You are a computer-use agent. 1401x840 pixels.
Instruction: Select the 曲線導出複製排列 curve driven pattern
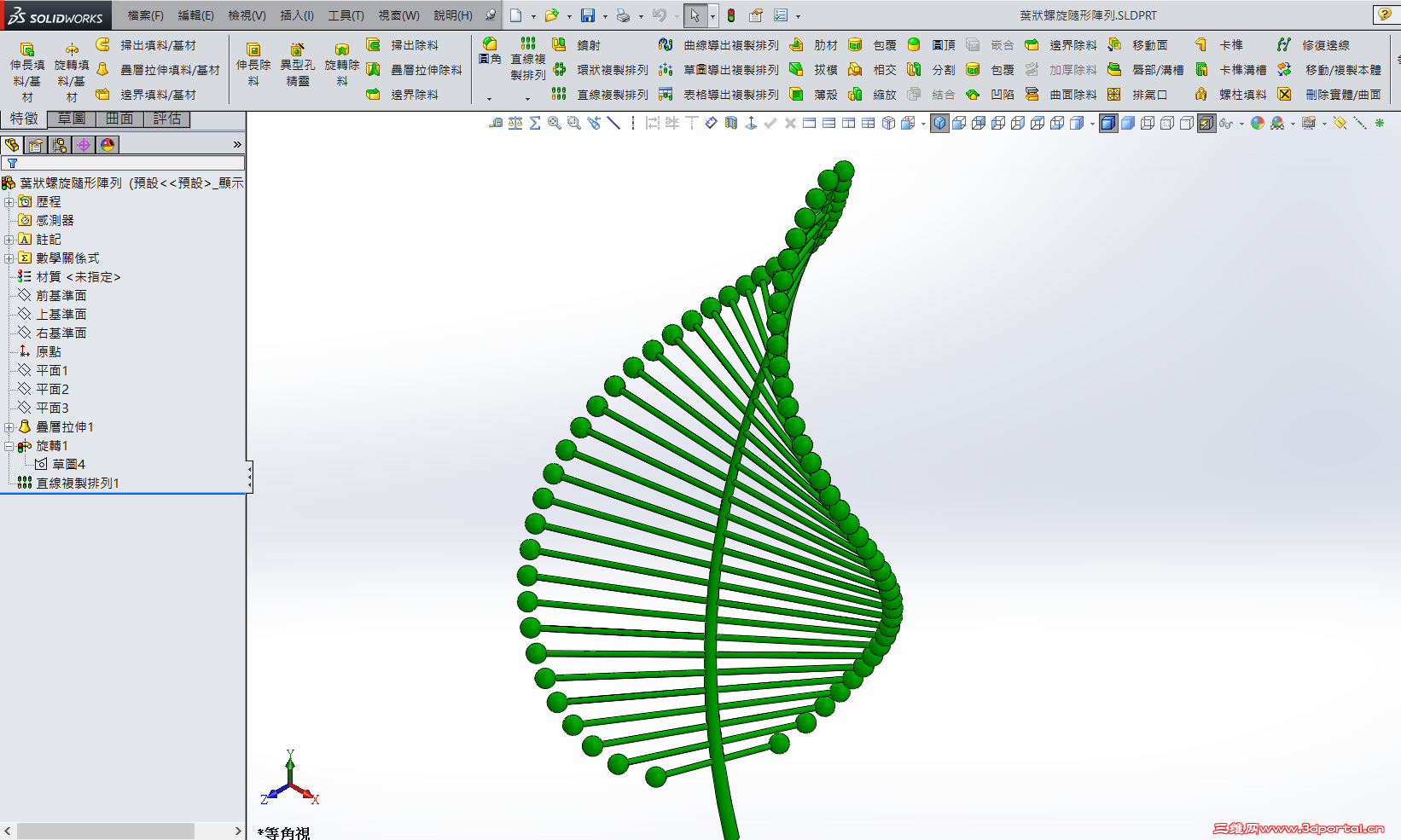coord(718,45)
